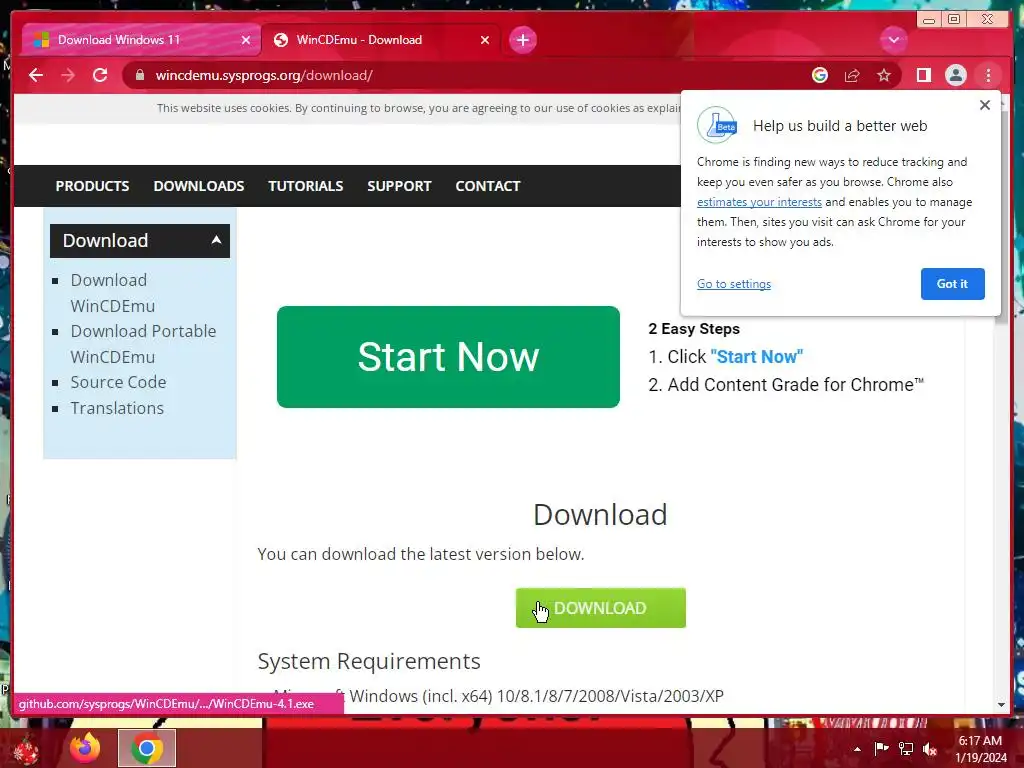This screenshot has height=768, width=1024.
Task: Open the estimates your interests link
Action: coord(759,202)
